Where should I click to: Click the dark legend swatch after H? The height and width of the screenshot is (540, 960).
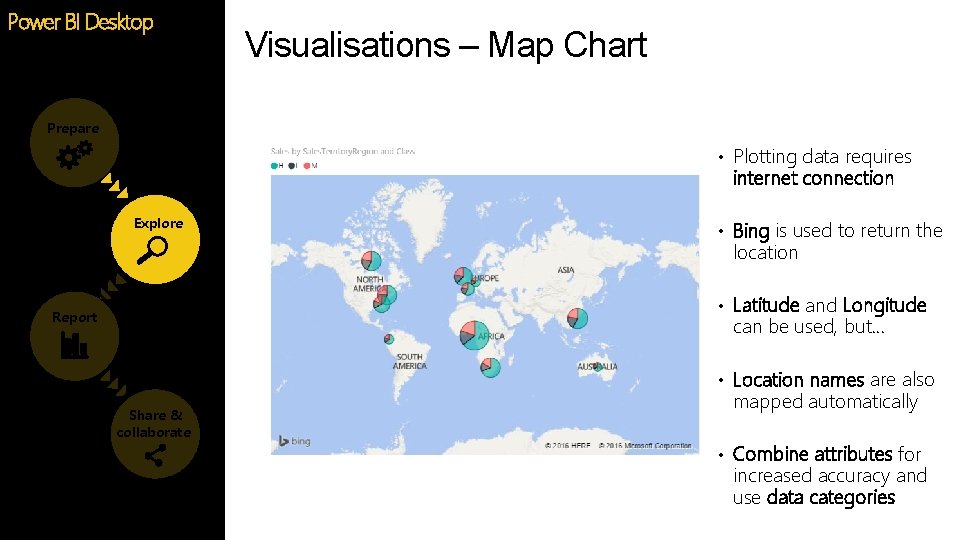coord(291,166)
